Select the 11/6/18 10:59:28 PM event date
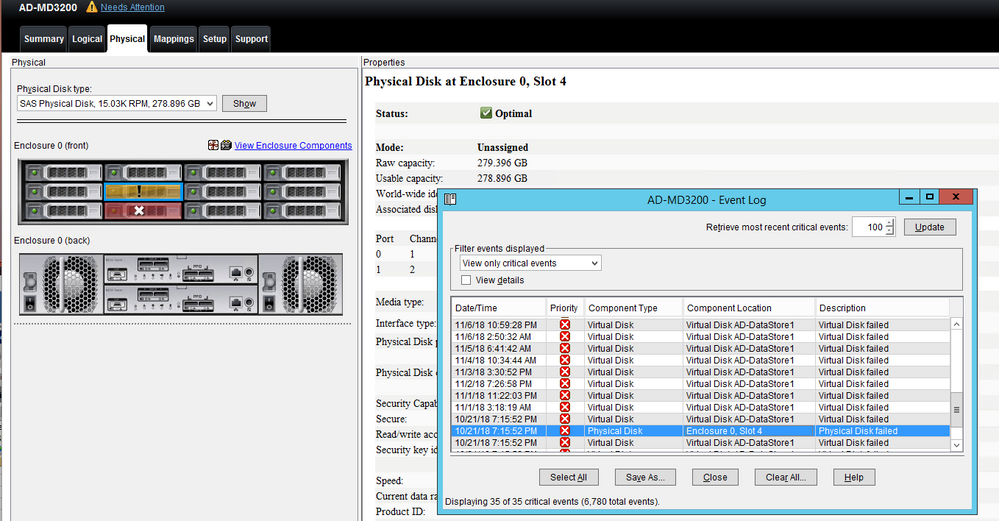999x521 pixels. tap(496, 325)
